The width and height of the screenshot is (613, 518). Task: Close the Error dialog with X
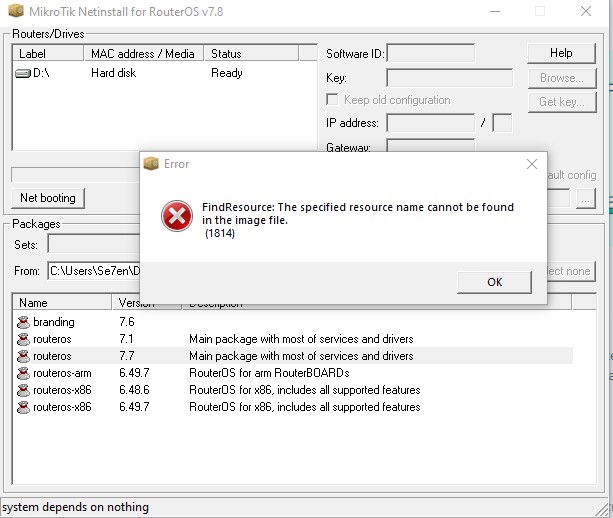[532, 164]
